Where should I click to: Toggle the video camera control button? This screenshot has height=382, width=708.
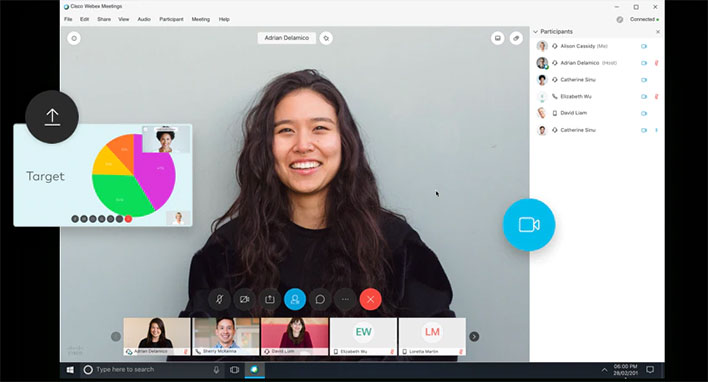tap(244, 299)
